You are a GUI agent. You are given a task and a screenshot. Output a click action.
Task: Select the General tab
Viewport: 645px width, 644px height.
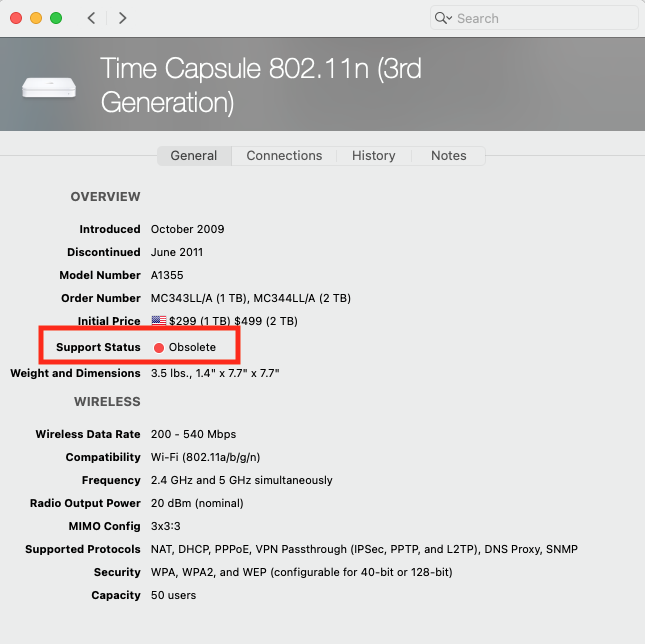[194, 156]
